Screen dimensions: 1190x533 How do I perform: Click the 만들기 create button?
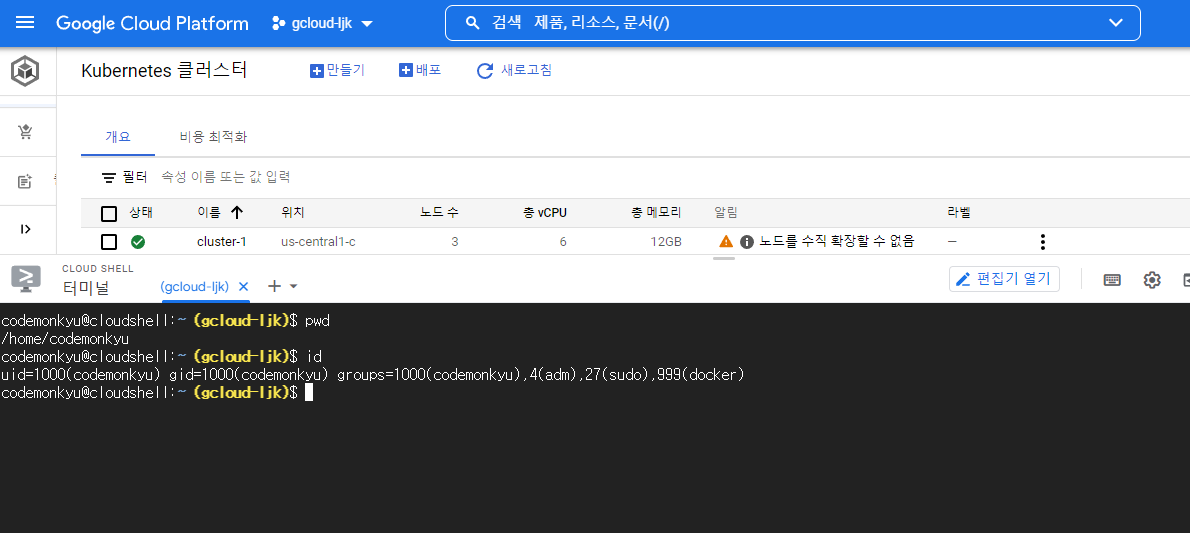click(x=338, y=71)
